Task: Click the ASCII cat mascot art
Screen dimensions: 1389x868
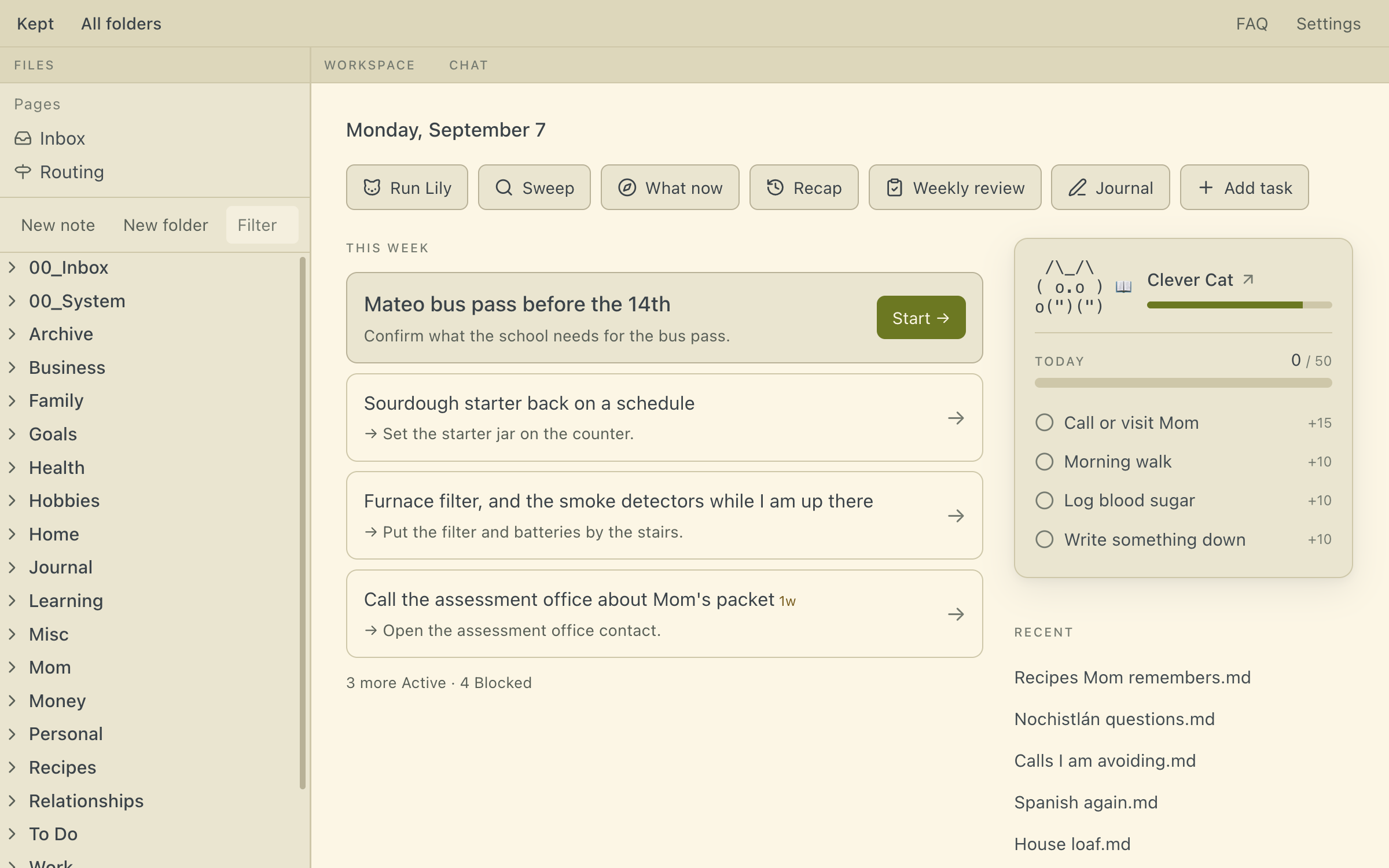Action: tap(1069, 287)
